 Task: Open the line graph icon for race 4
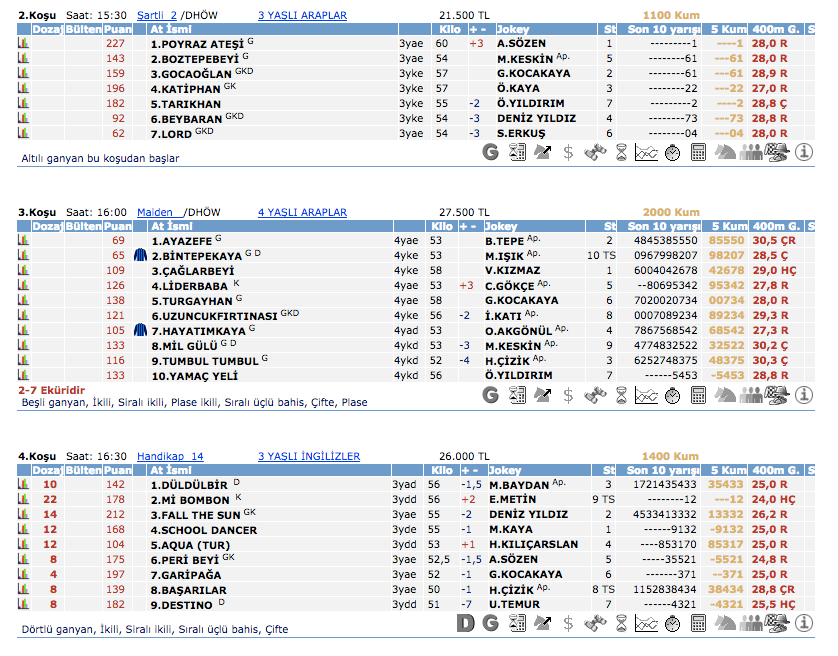tap(647, 623)
